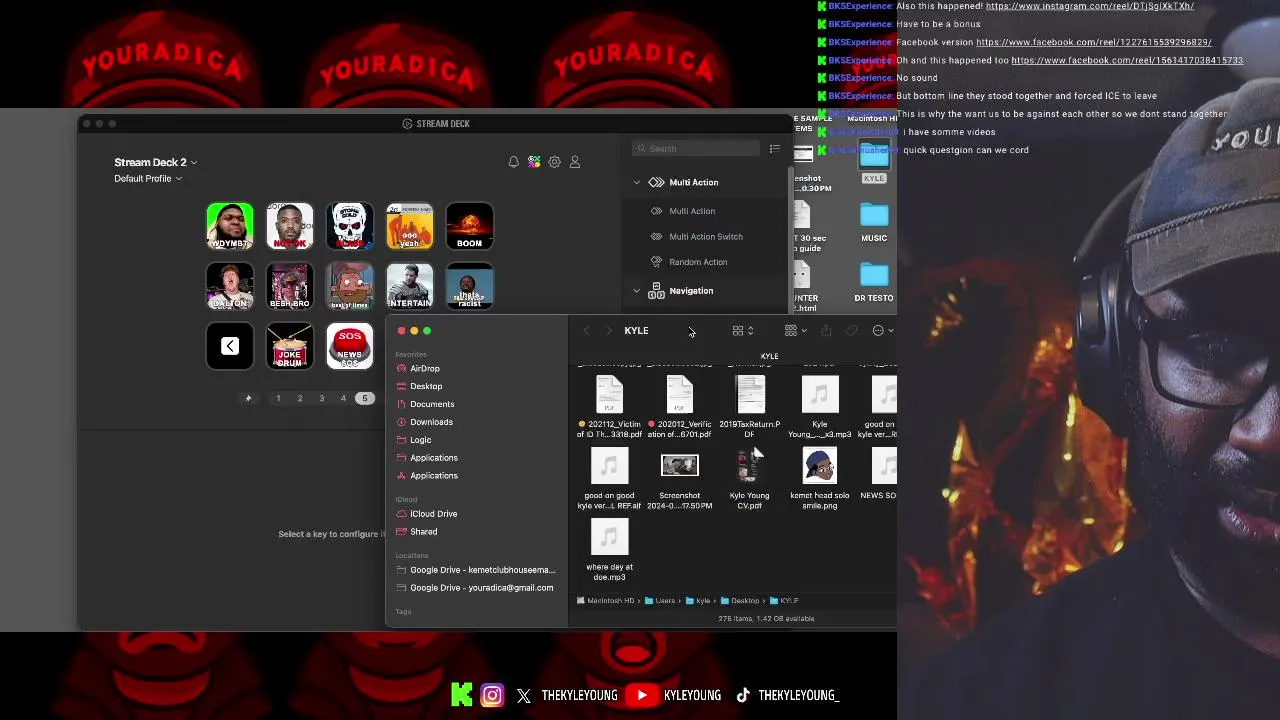Viewport: 1280px width, 720px height.
Task: Select the BEBR BRO key
Action: tap(290, 286)
